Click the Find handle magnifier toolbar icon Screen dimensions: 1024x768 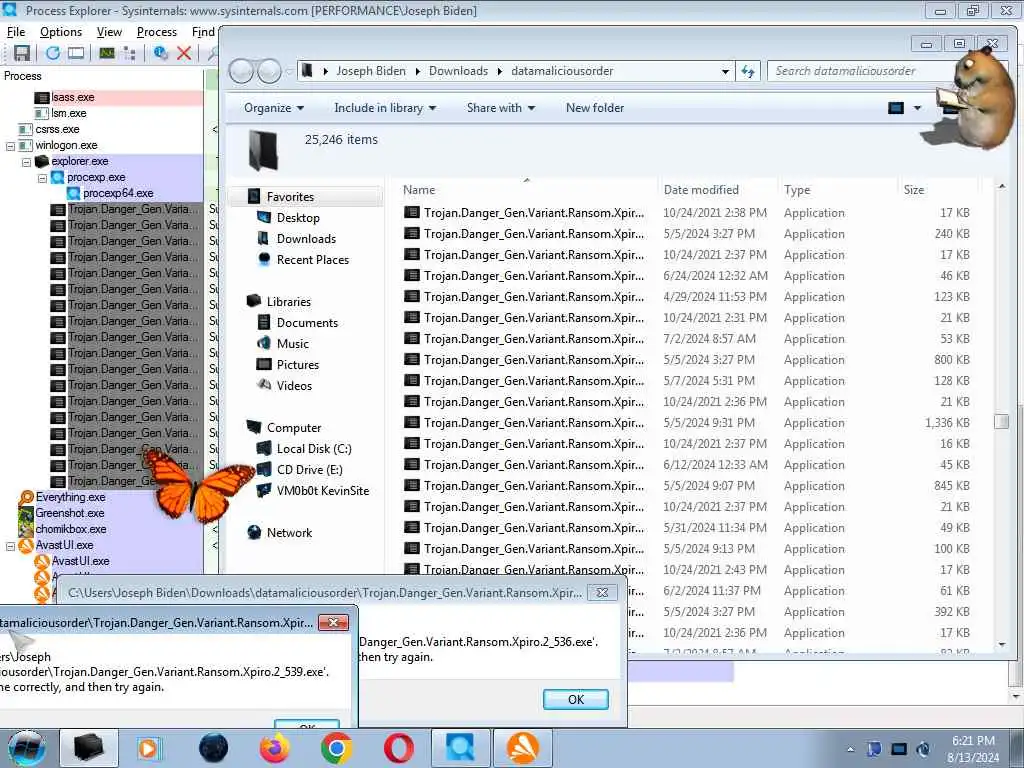(212, 53)
